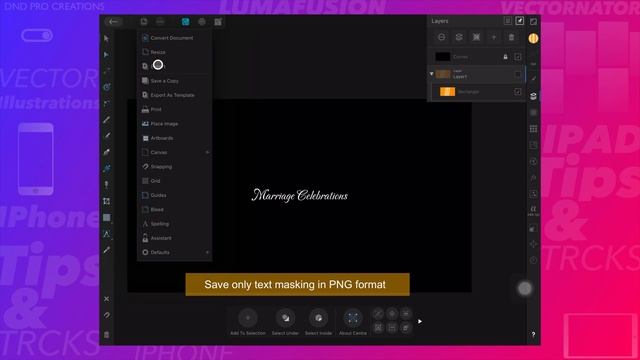This screenshot has width=640, height=360.
Task: Collapse the Layer1 group triangle
Action: [x=431, y=74]
